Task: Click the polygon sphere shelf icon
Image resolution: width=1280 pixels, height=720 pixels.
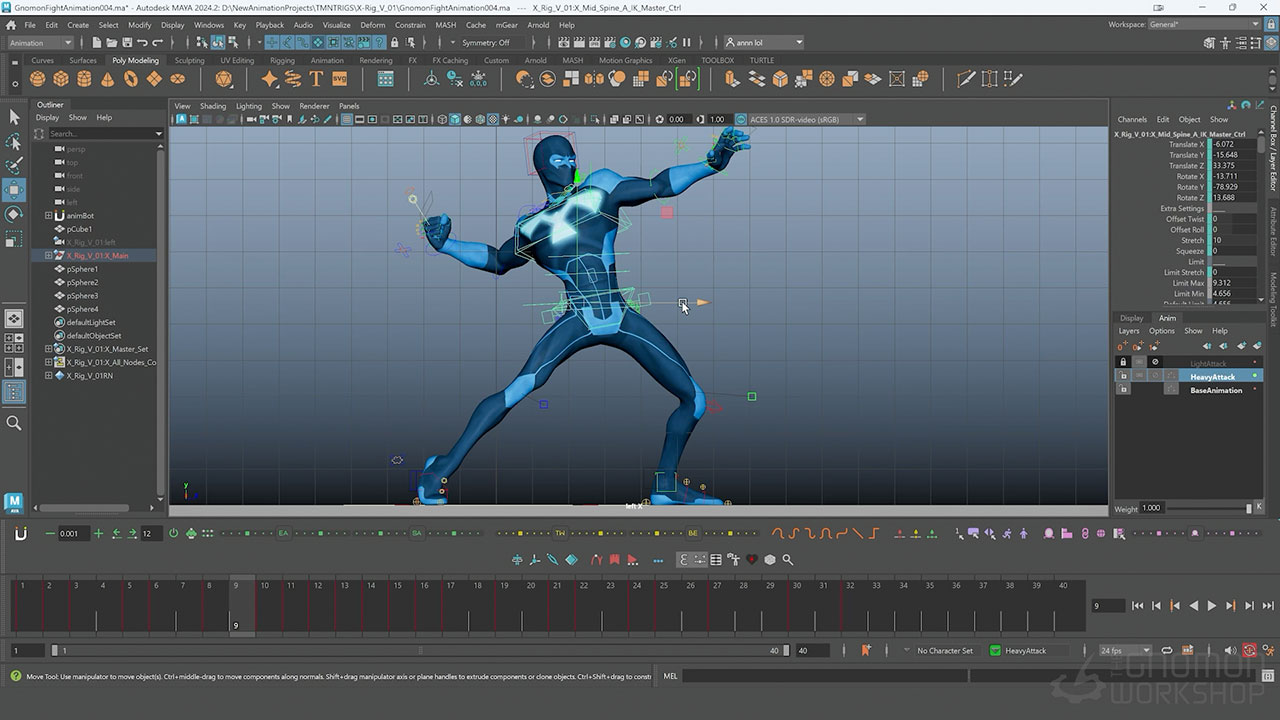Action: click(39, 79)
